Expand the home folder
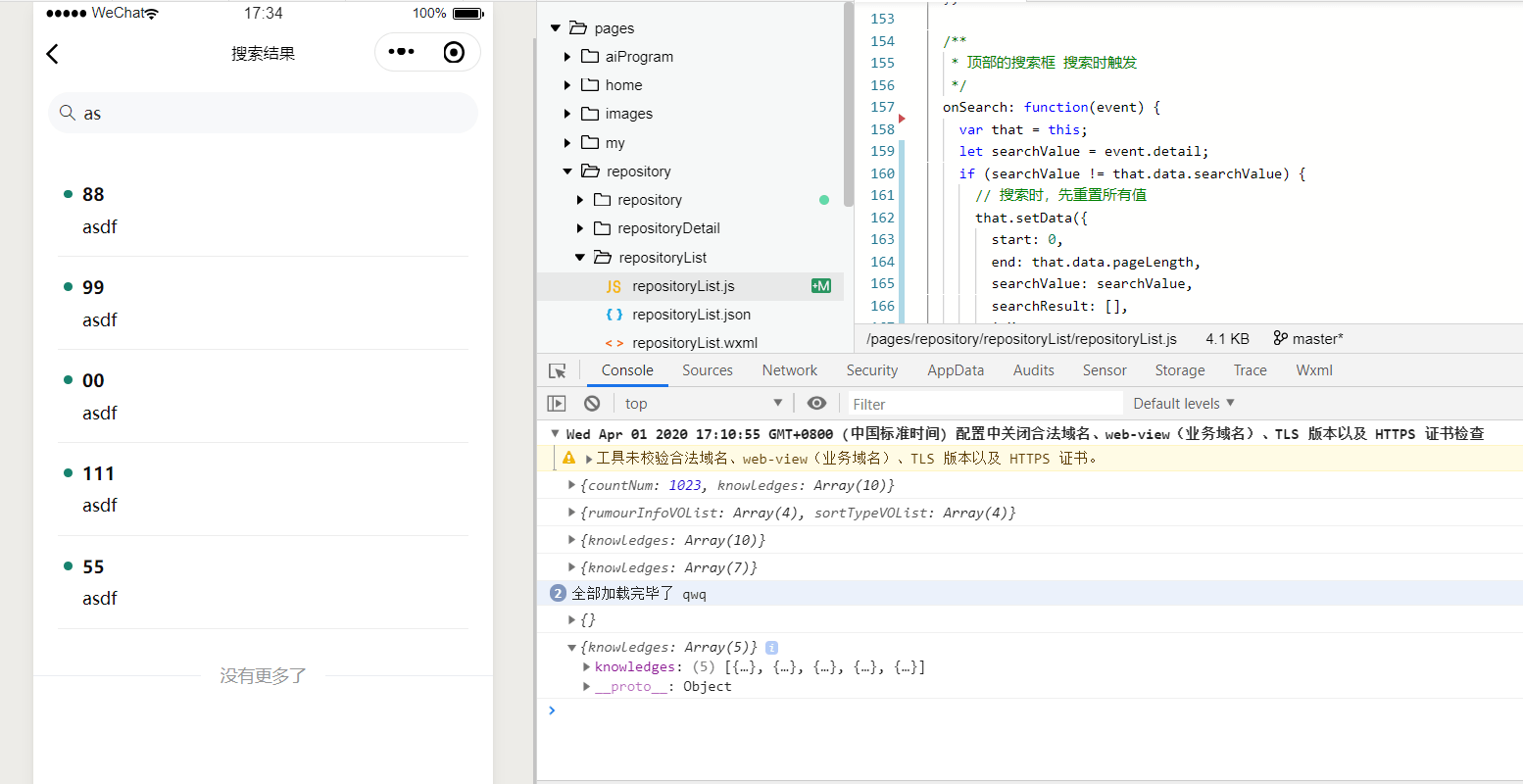This screenshot has height=784, width=1523. [x=567, y=85]
